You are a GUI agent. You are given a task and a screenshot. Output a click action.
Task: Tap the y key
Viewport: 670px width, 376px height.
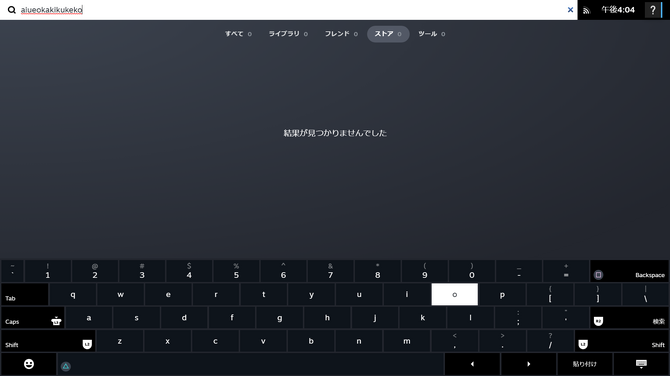pyautogui.click(x=311, y=294)
